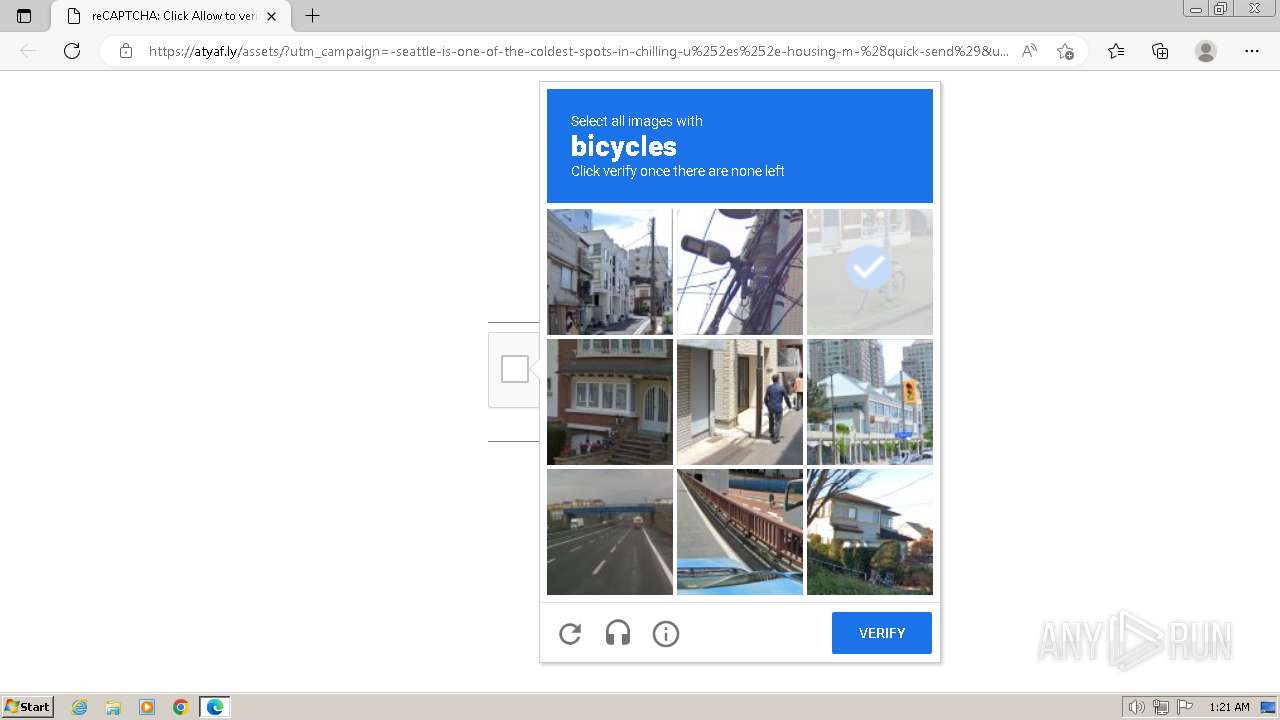Open captcha help info icon

click(666, 633)
